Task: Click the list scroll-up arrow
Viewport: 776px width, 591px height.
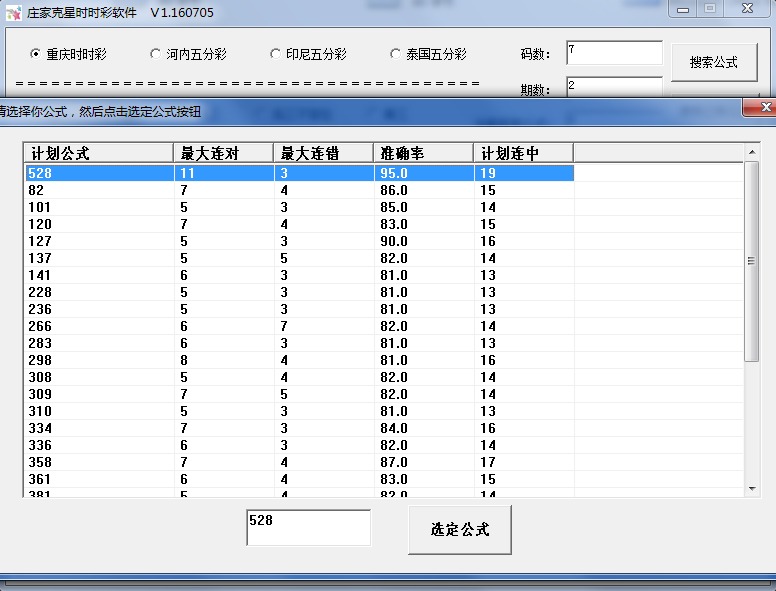Action: pos(752,153)
